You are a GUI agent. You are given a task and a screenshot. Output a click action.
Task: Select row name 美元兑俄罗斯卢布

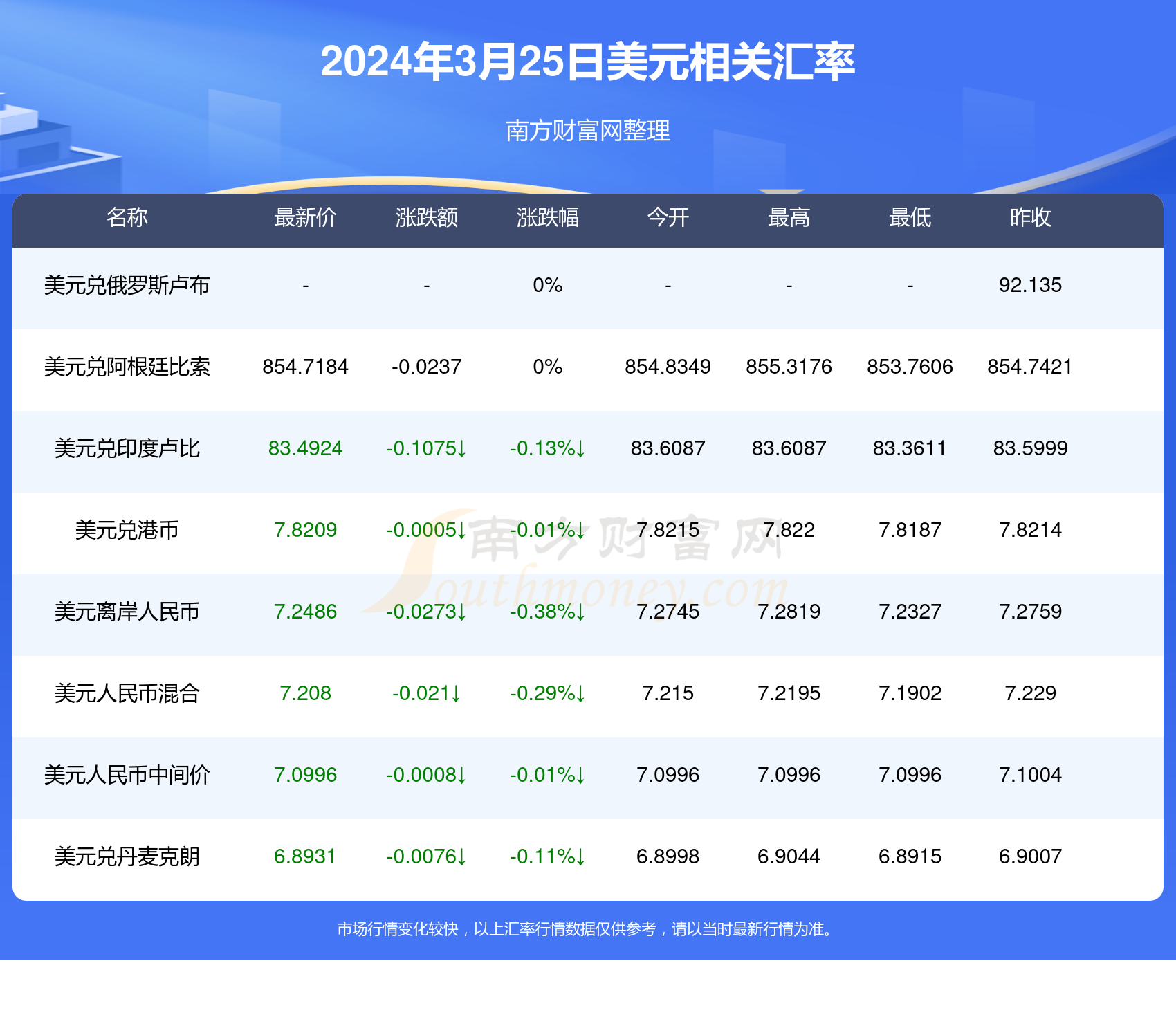[x=127, y=285]
